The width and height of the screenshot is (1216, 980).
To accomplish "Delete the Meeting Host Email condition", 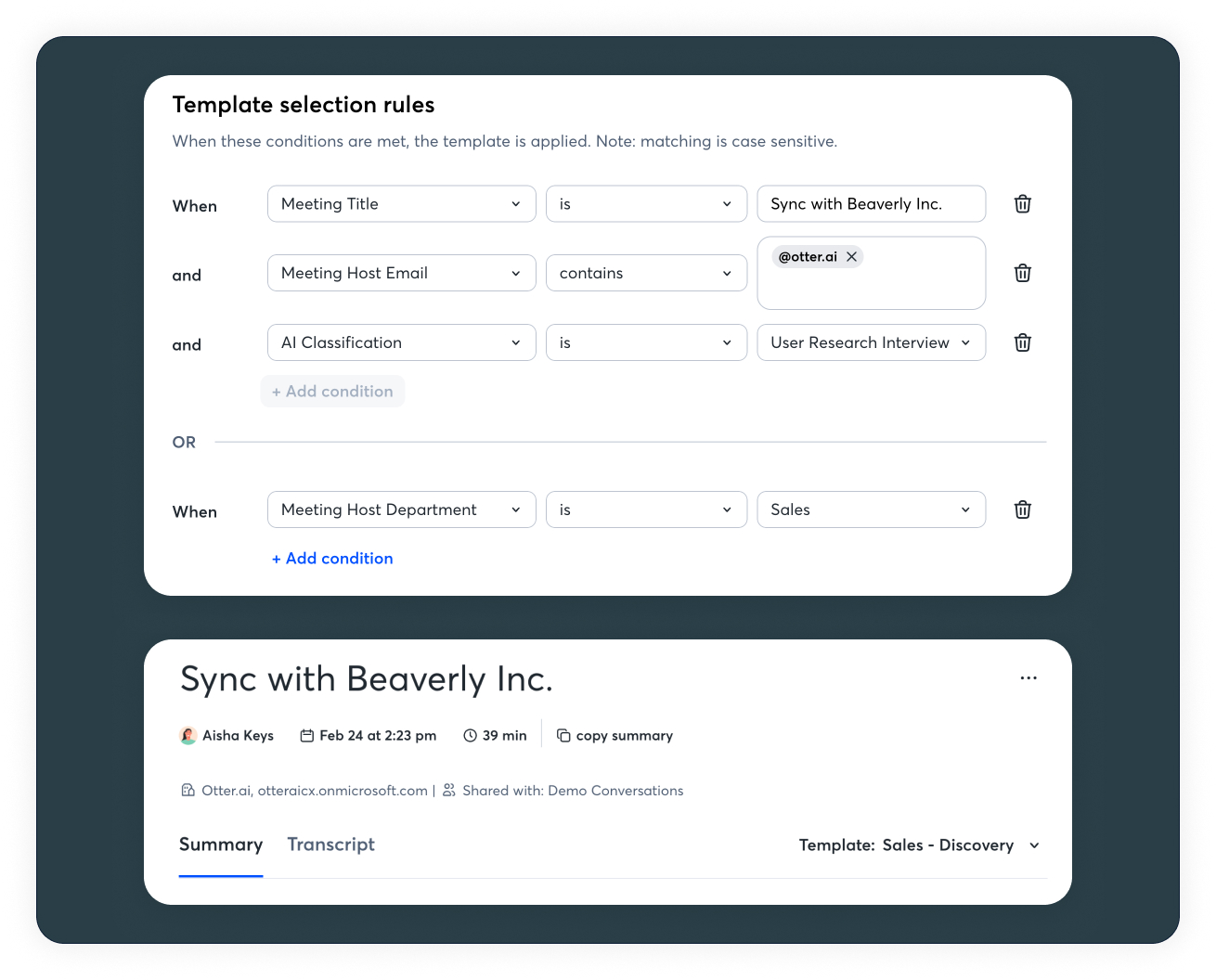I will (1022, 273).
